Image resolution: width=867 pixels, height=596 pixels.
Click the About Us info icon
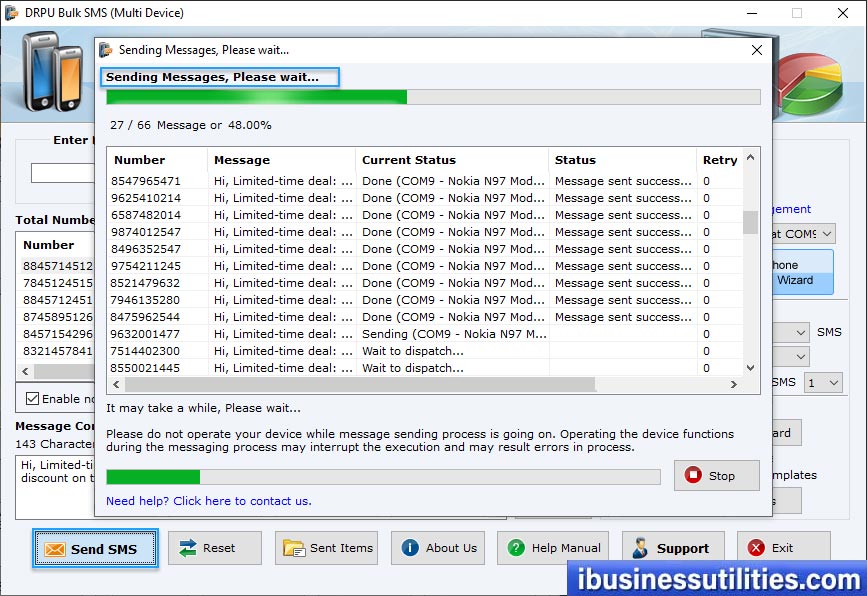pos(410,548)
